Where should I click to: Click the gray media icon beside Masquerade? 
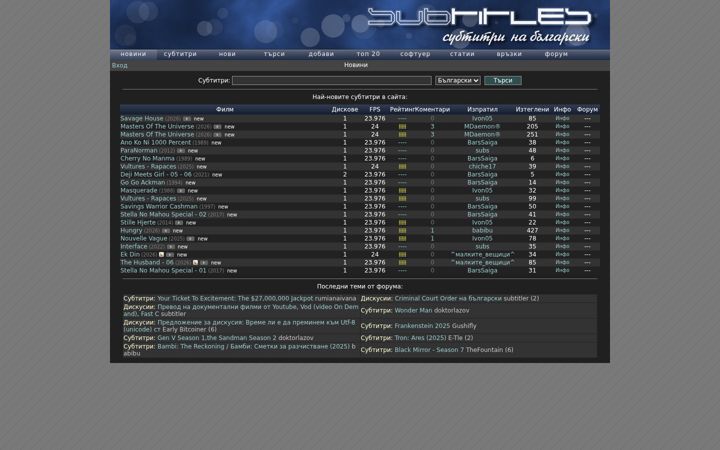(181, 191)
